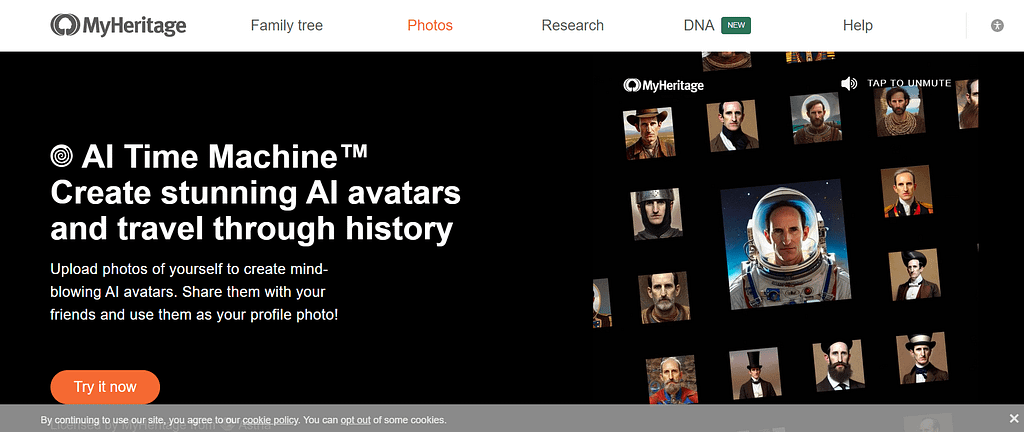The height and width of the screenshot is (432, 1024).
Task: Select the avatar wearing tall top hat at bottom
Action: tap(756, 374)
